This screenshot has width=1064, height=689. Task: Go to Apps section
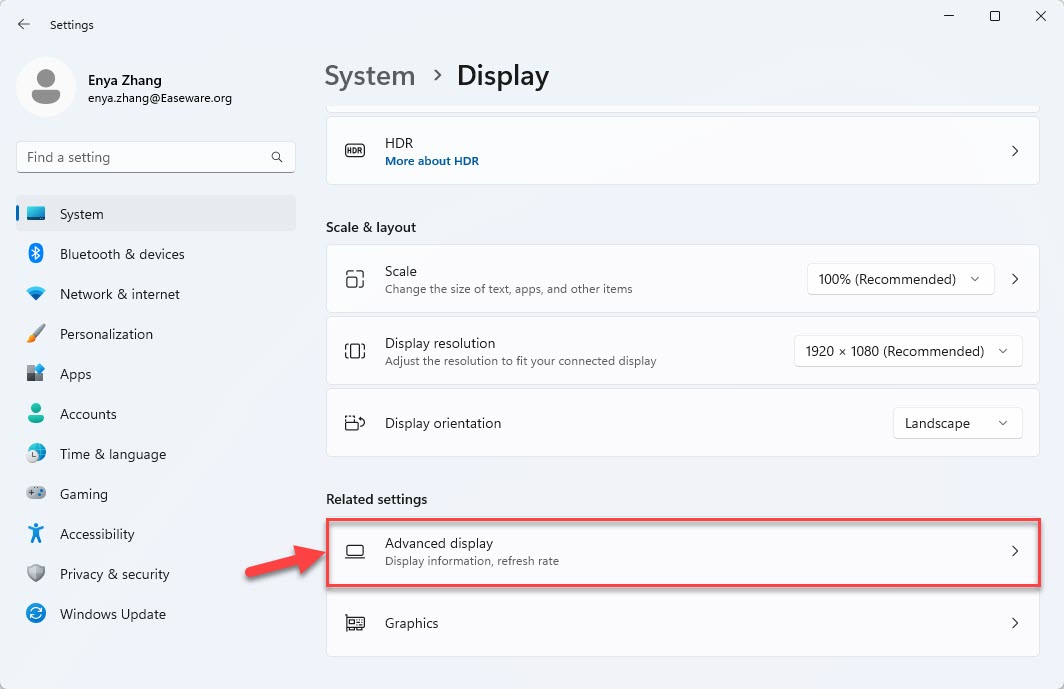pos(156,374)
